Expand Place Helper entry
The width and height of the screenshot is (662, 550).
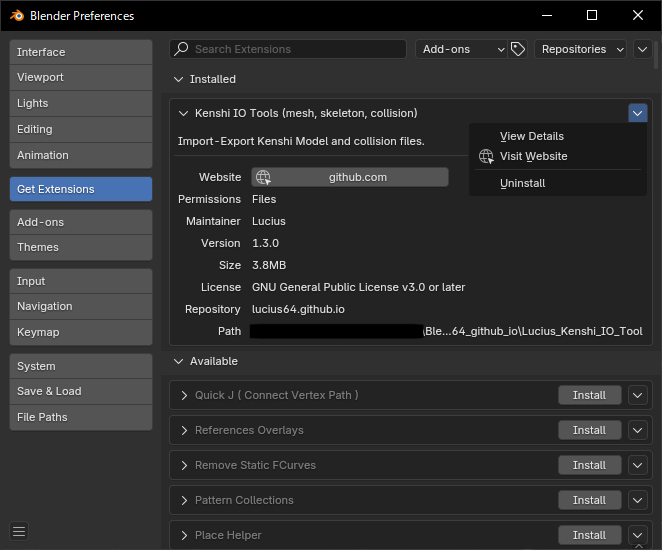click(x=184, y=535)
